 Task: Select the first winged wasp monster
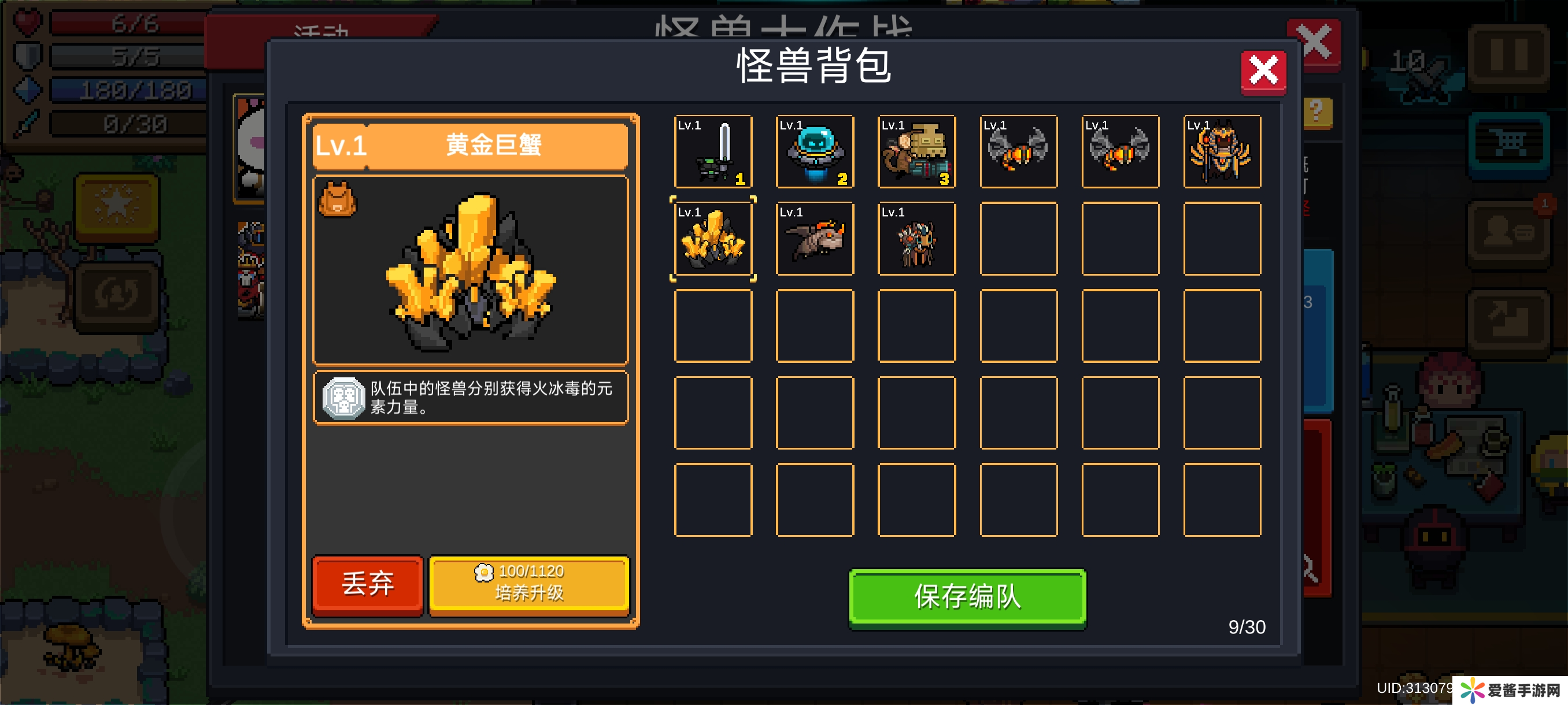click(x=1018, y=151)
